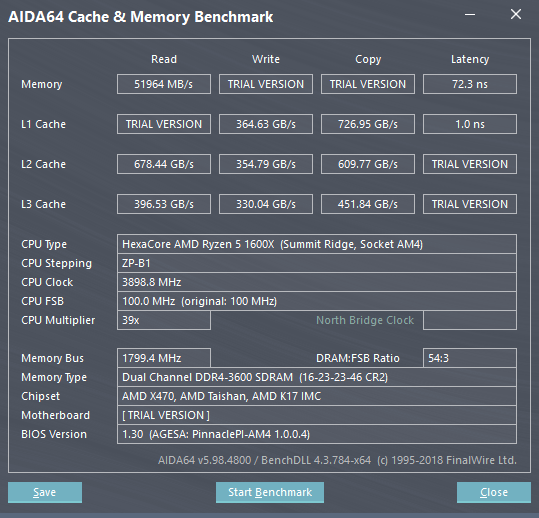Click L3 Cache Copy 451.84 GB/s value

point(368,204)
